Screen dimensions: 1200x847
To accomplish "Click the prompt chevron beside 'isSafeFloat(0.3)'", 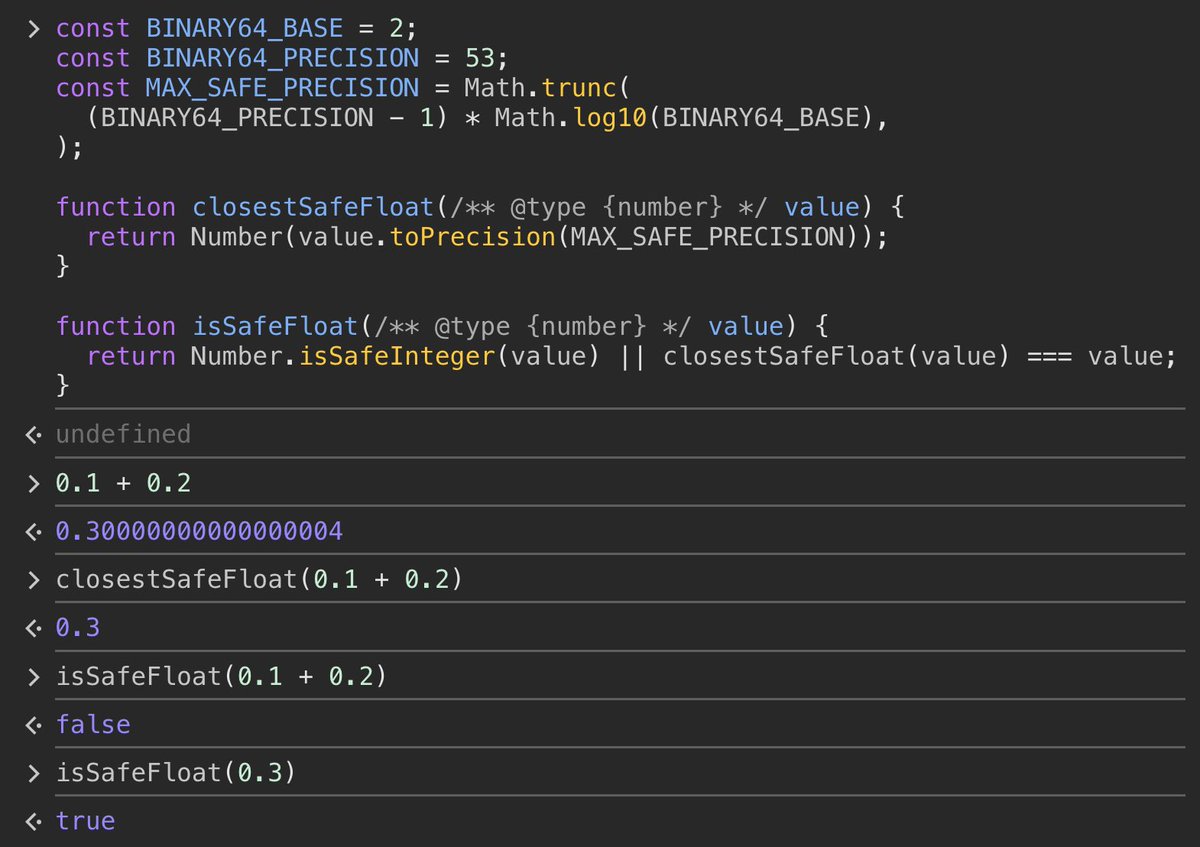I will [35, 774].
